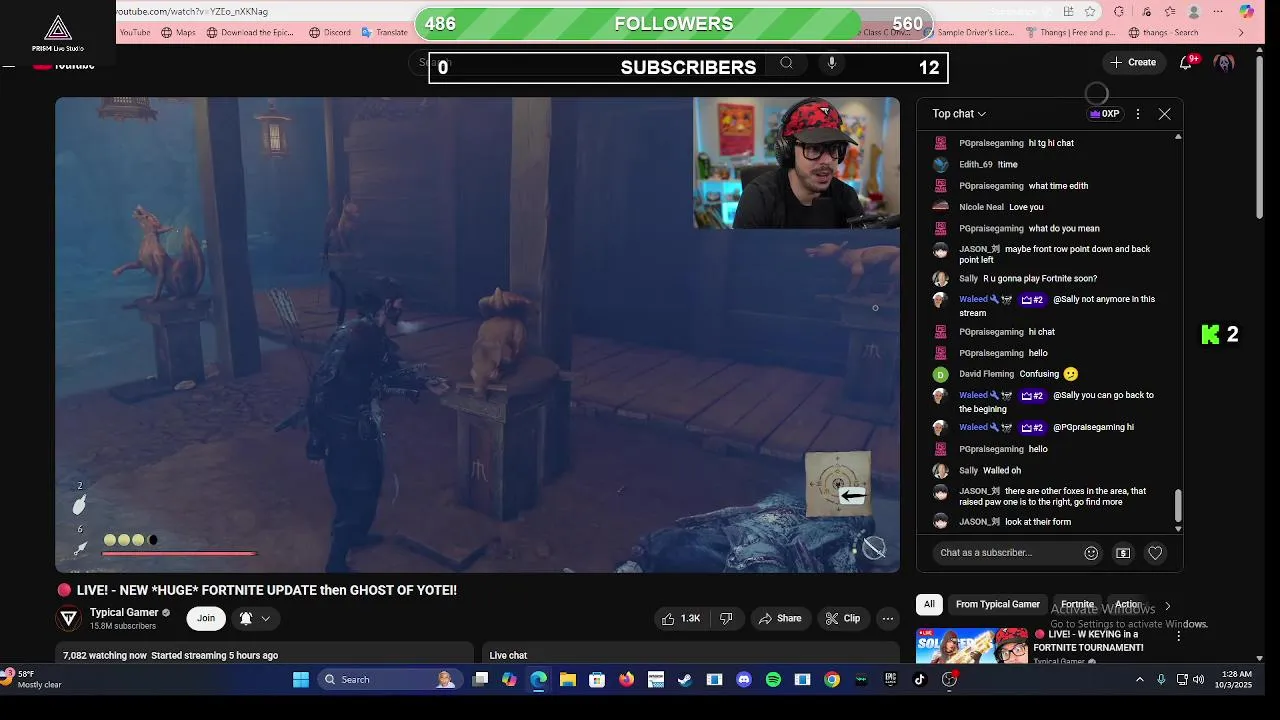The image size is (1280, 720).
Task: Open Typical Gamer channel avatar
Action: [x=69, y=619]
